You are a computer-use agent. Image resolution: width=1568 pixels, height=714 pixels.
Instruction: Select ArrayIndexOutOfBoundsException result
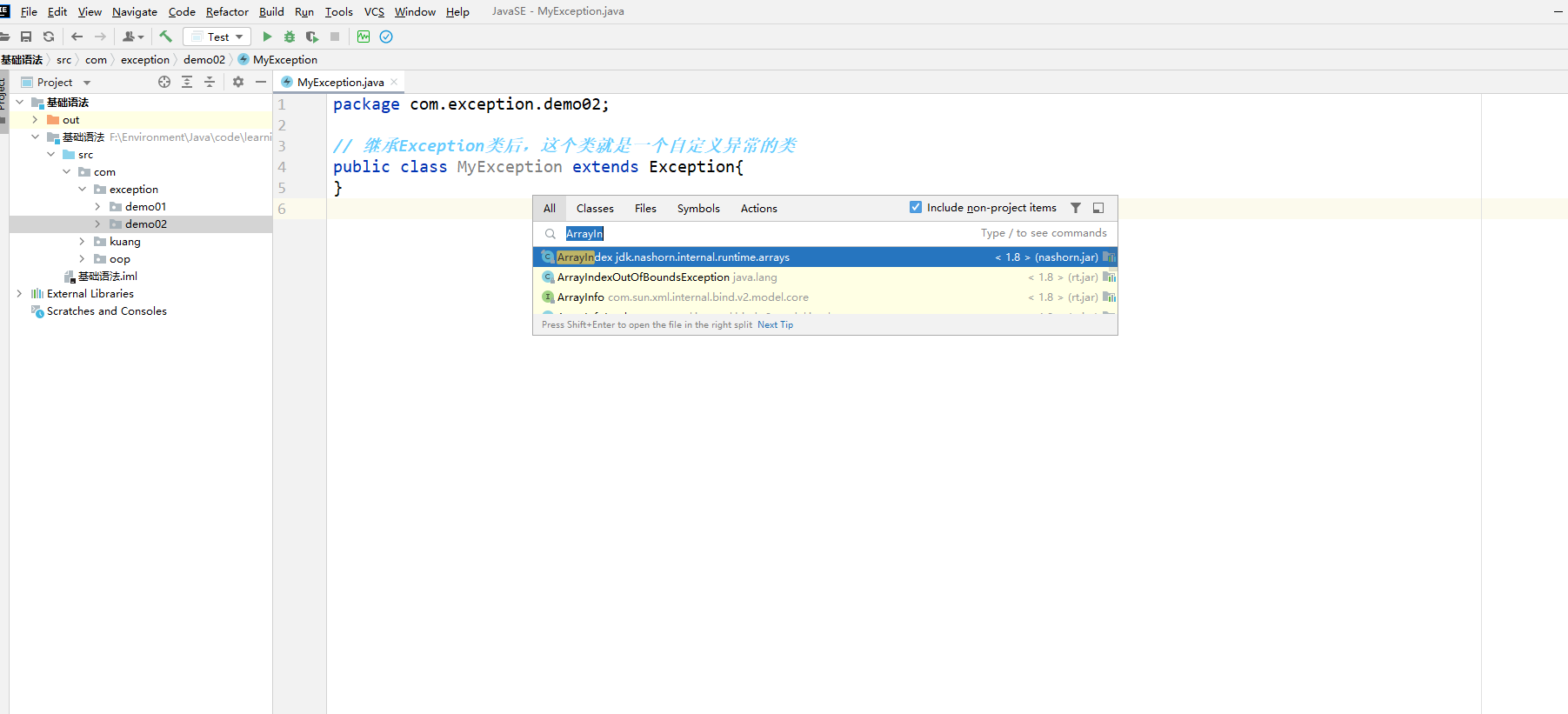824,277
